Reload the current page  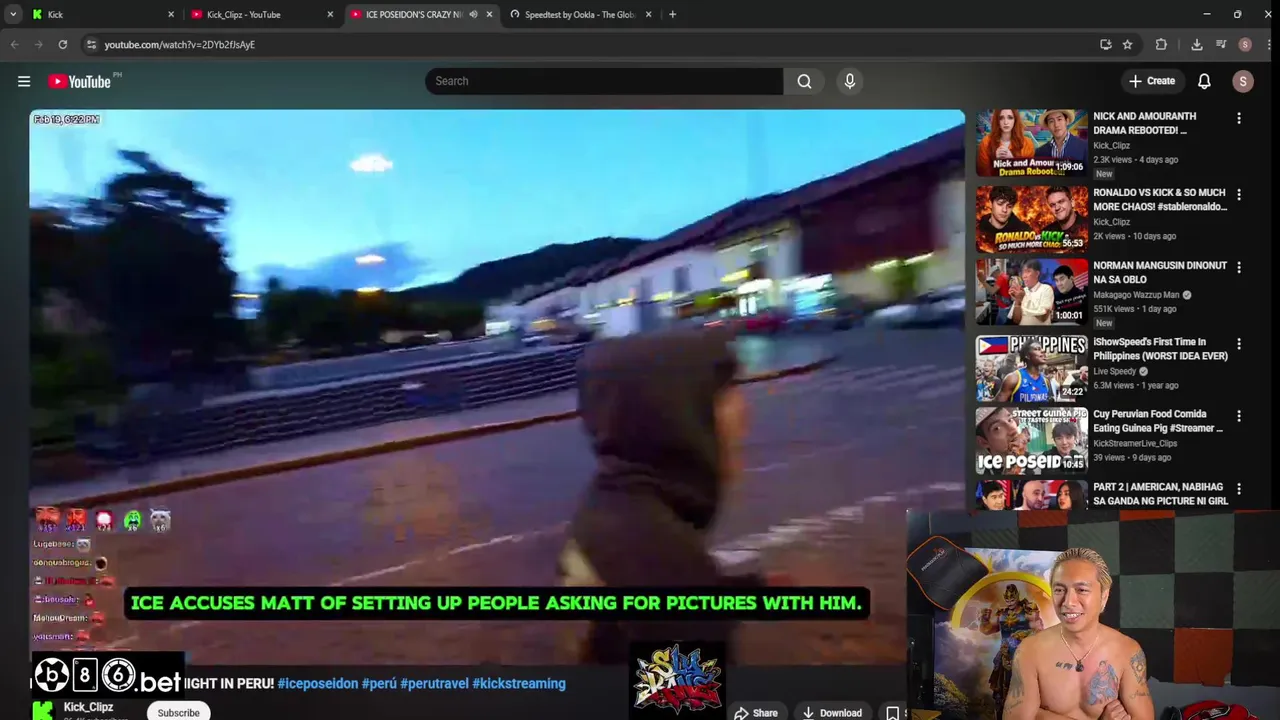[x=62, y=44]
